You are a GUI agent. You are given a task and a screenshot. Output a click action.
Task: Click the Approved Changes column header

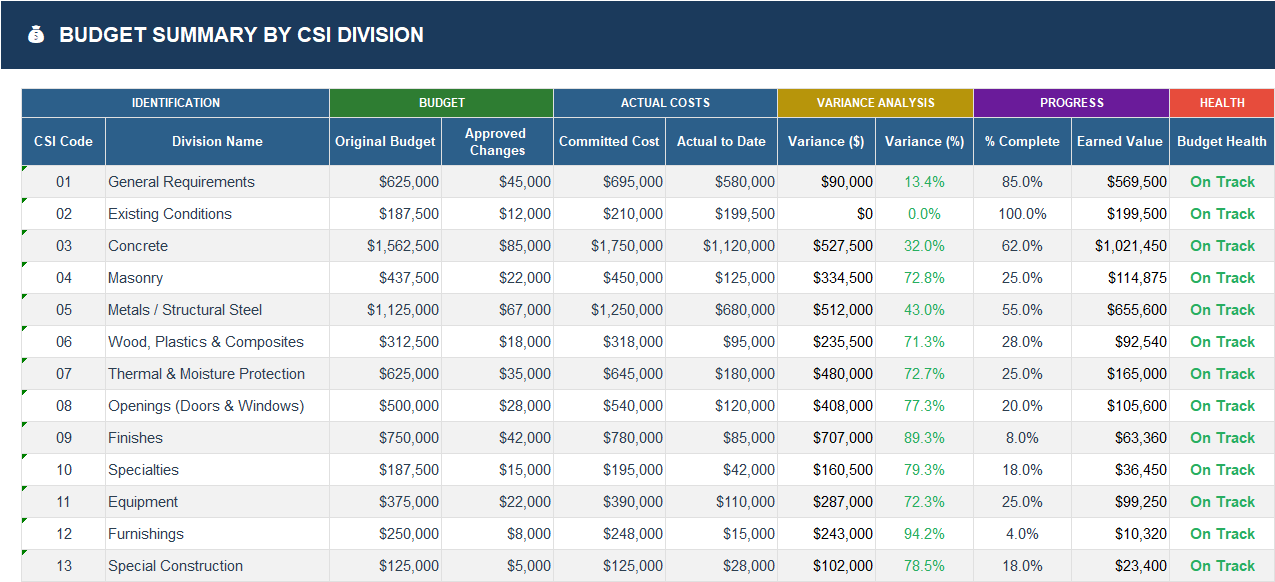(x=497, y=142)
